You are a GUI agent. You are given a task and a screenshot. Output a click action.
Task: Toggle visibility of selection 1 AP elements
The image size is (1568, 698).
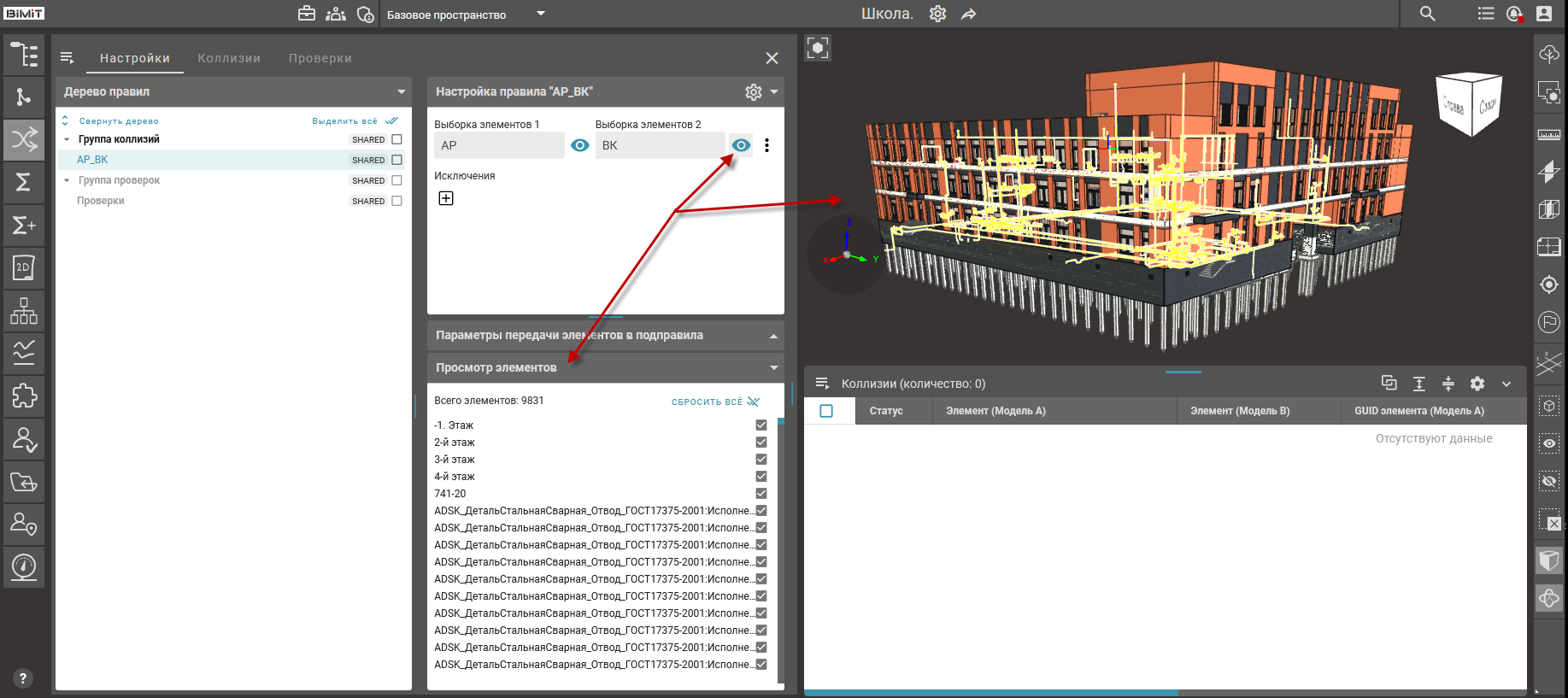(579, 145)
